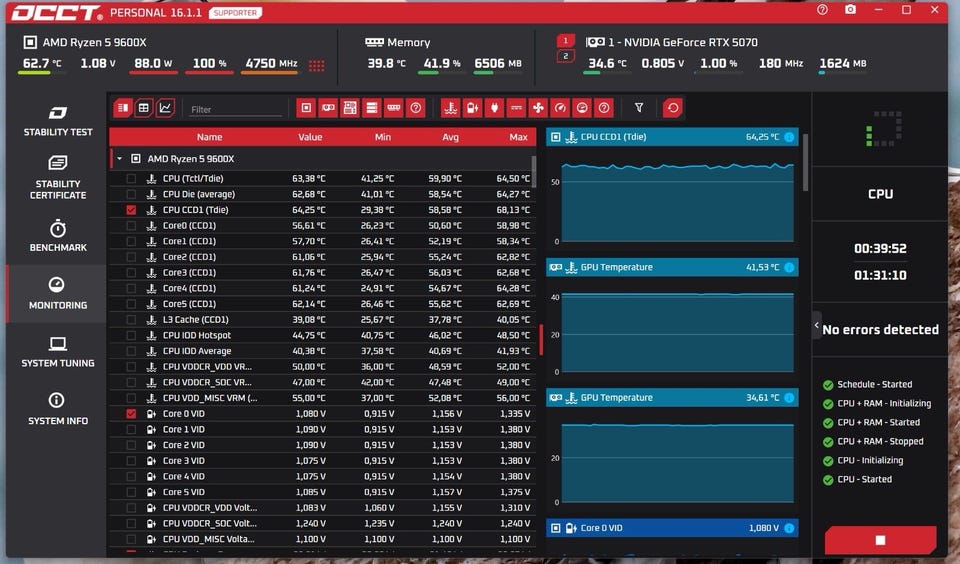
Task: Click the 'No errors detected' status text
Action: 880,329
